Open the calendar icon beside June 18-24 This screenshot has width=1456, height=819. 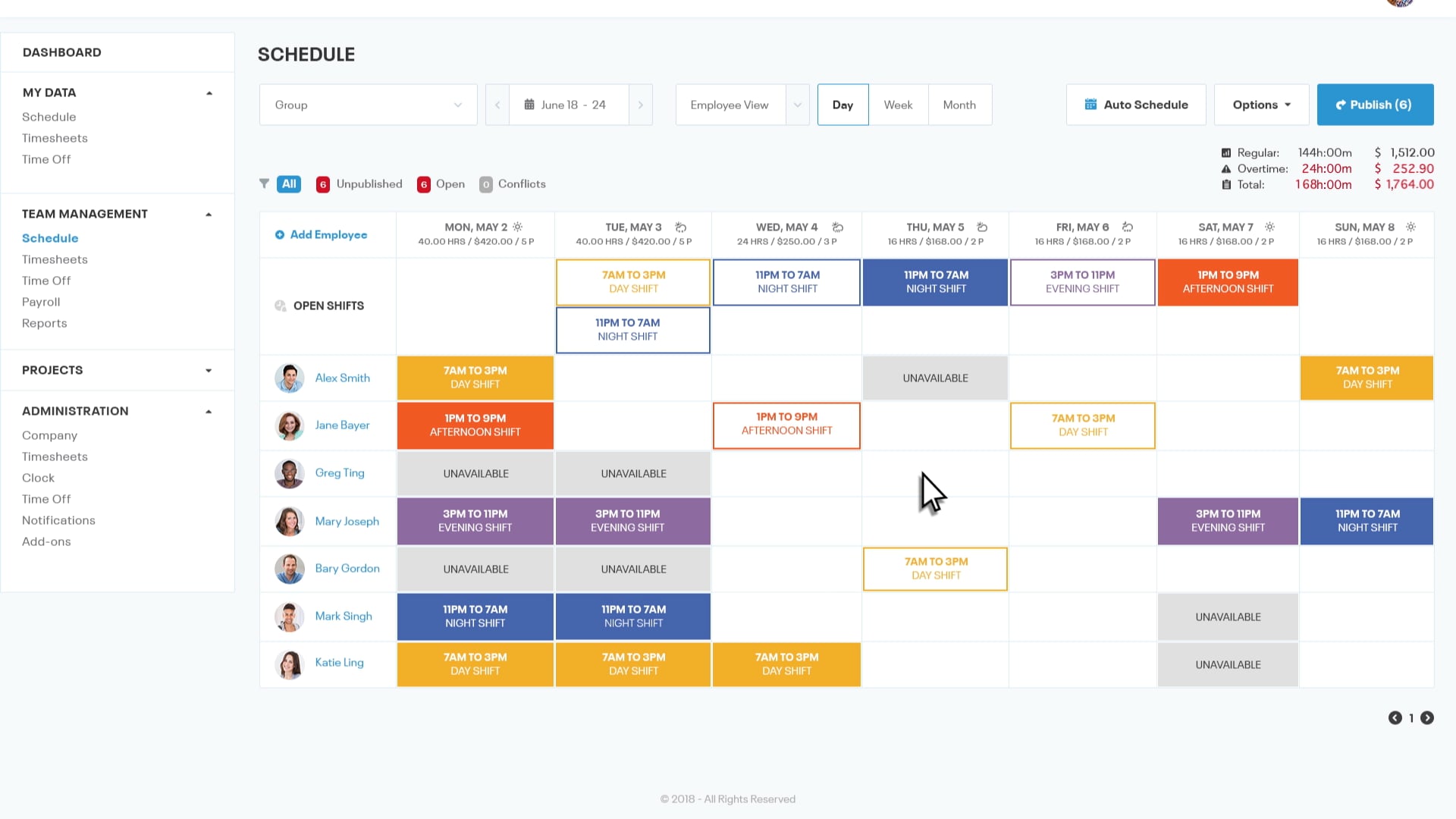530,105
